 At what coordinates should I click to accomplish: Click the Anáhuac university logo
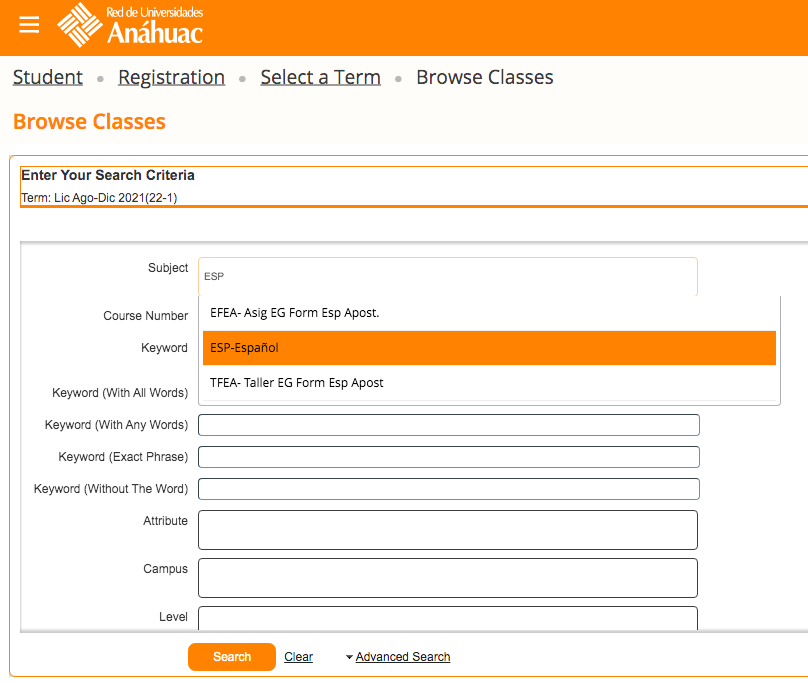(x=131, y=26)
